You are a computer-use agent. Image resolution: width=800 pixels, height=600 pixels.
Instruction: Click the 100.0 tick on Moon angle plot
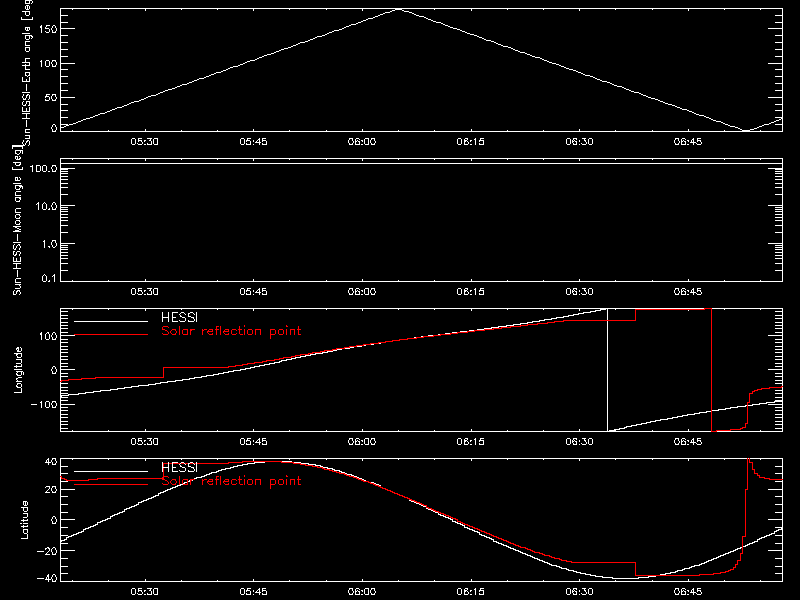44,168
